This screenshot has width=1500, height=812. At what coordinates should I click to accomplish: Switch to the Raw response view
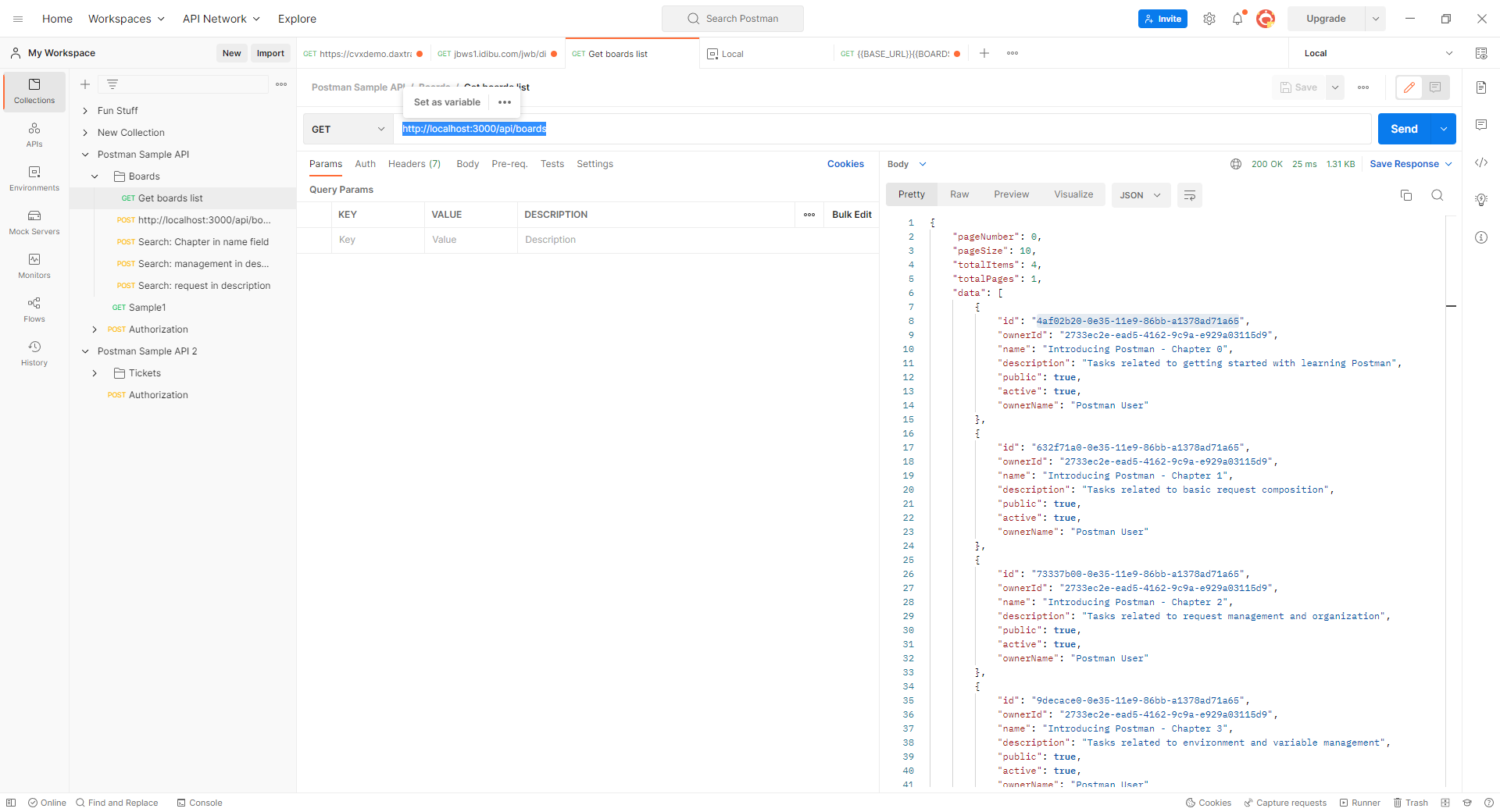coord(959,194)
